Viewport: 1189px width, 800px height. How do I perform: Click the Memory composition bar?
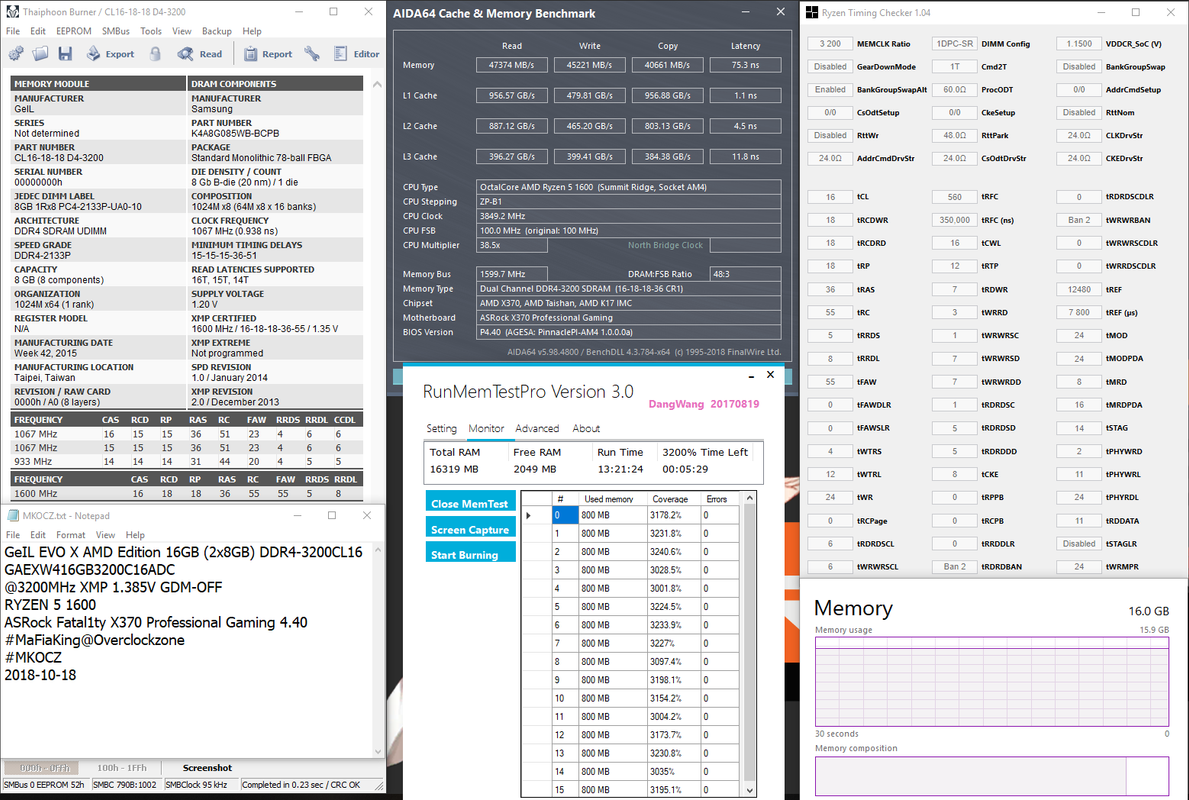click(992, 776)
